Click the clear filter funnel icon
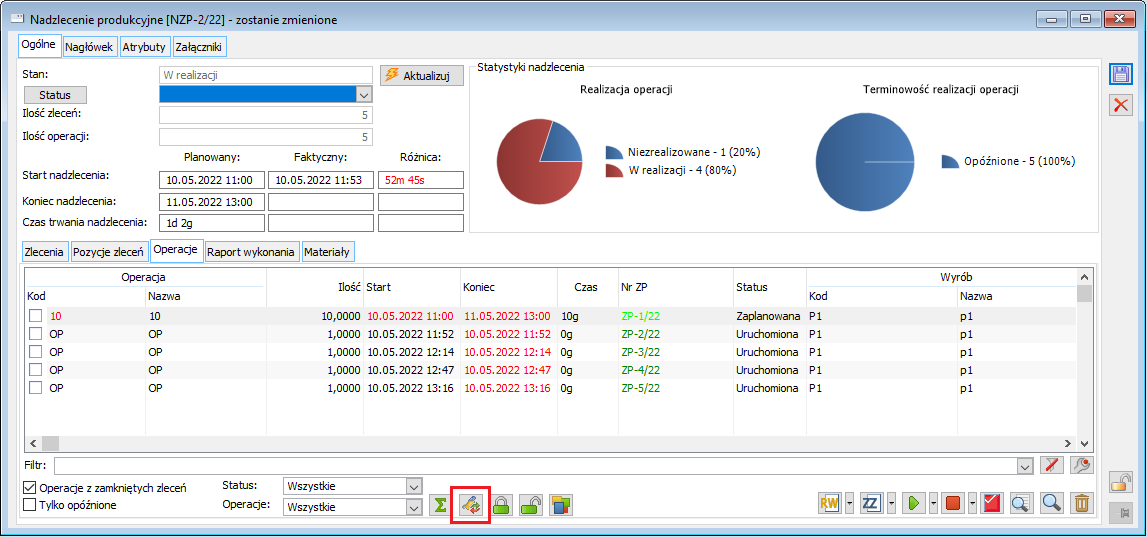 tap(1051, 465)
